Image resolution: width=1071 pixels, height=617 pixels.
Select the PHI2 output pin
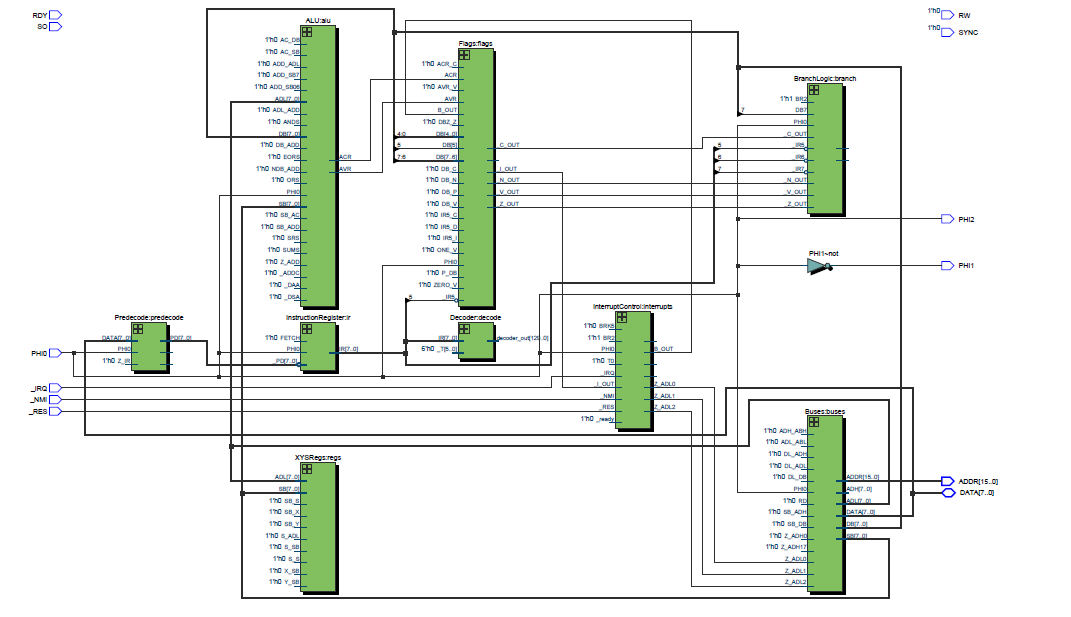coord(948,219)
